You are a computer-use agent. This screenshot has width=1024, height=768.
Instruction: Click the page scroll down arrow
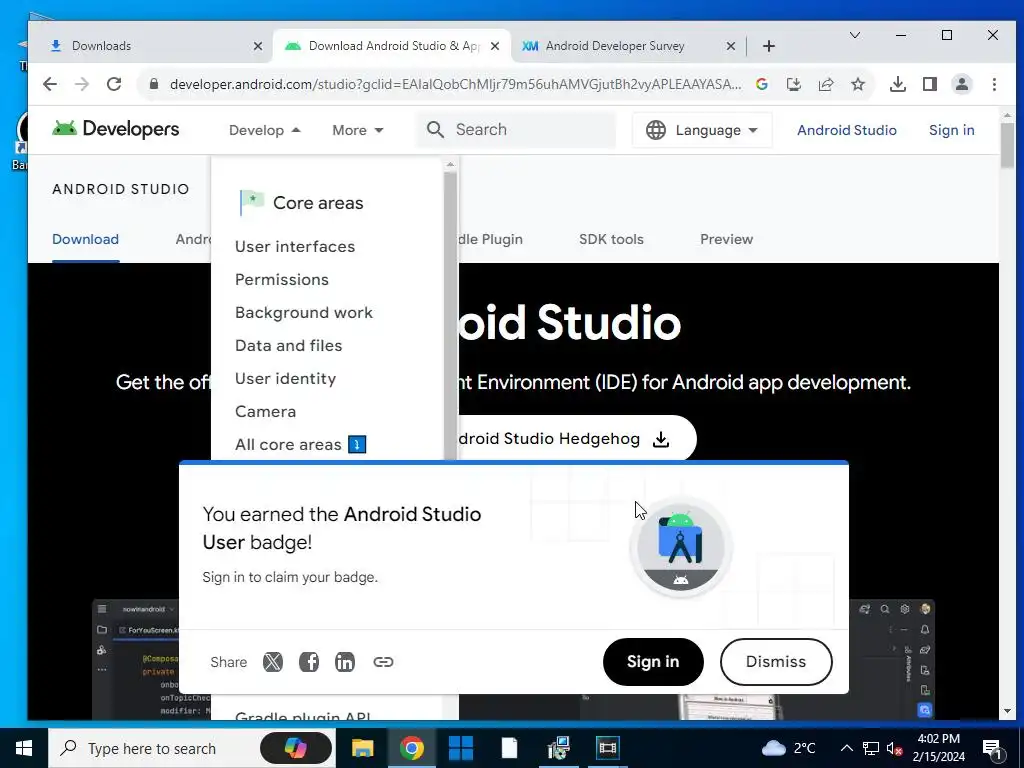1006,711
